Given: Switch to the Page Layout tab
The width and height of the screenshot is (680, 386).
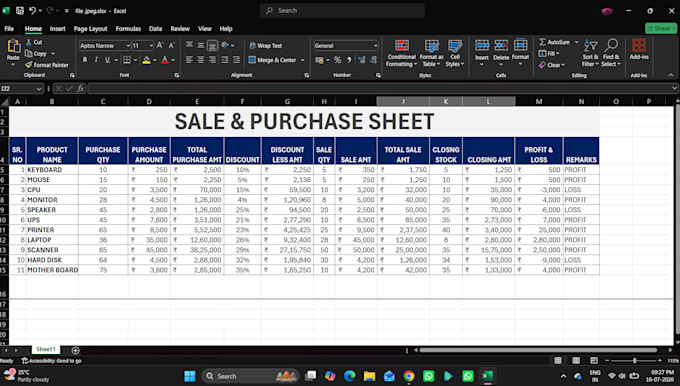Looking at the screenshot, I should point(90,29).
